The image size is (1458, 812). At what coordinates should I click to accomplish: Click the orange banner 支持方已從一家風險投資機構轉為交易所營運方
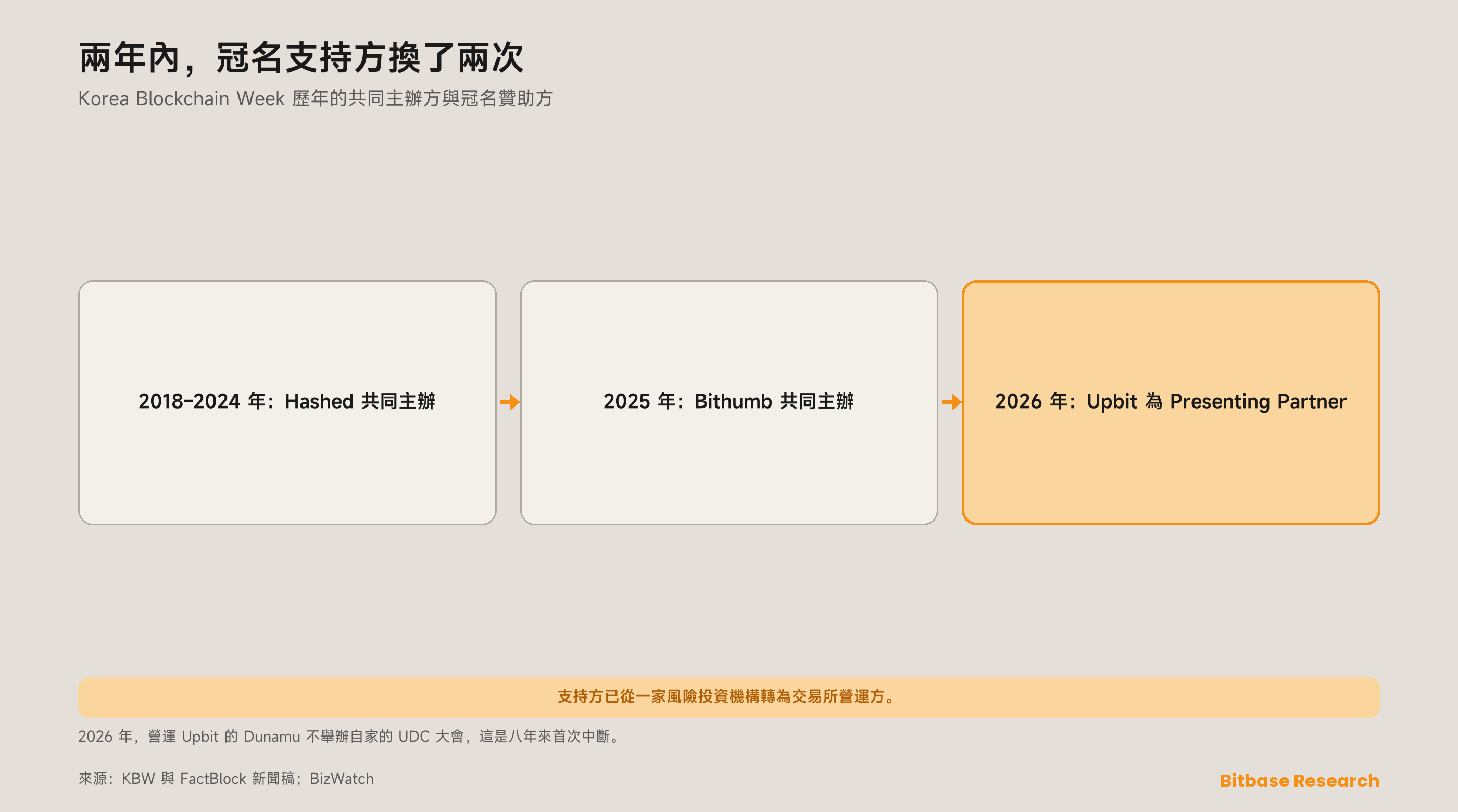pyautogui.click(x=729, y=697)
